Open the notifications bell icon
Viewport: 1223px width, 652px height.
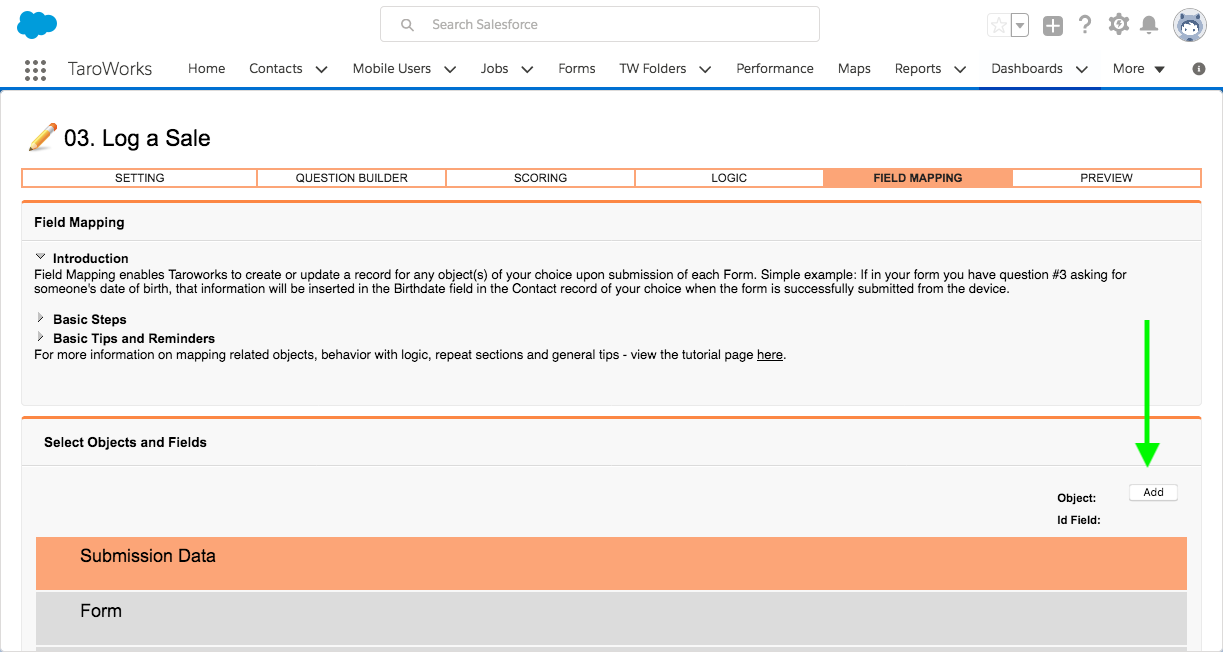1149,25
